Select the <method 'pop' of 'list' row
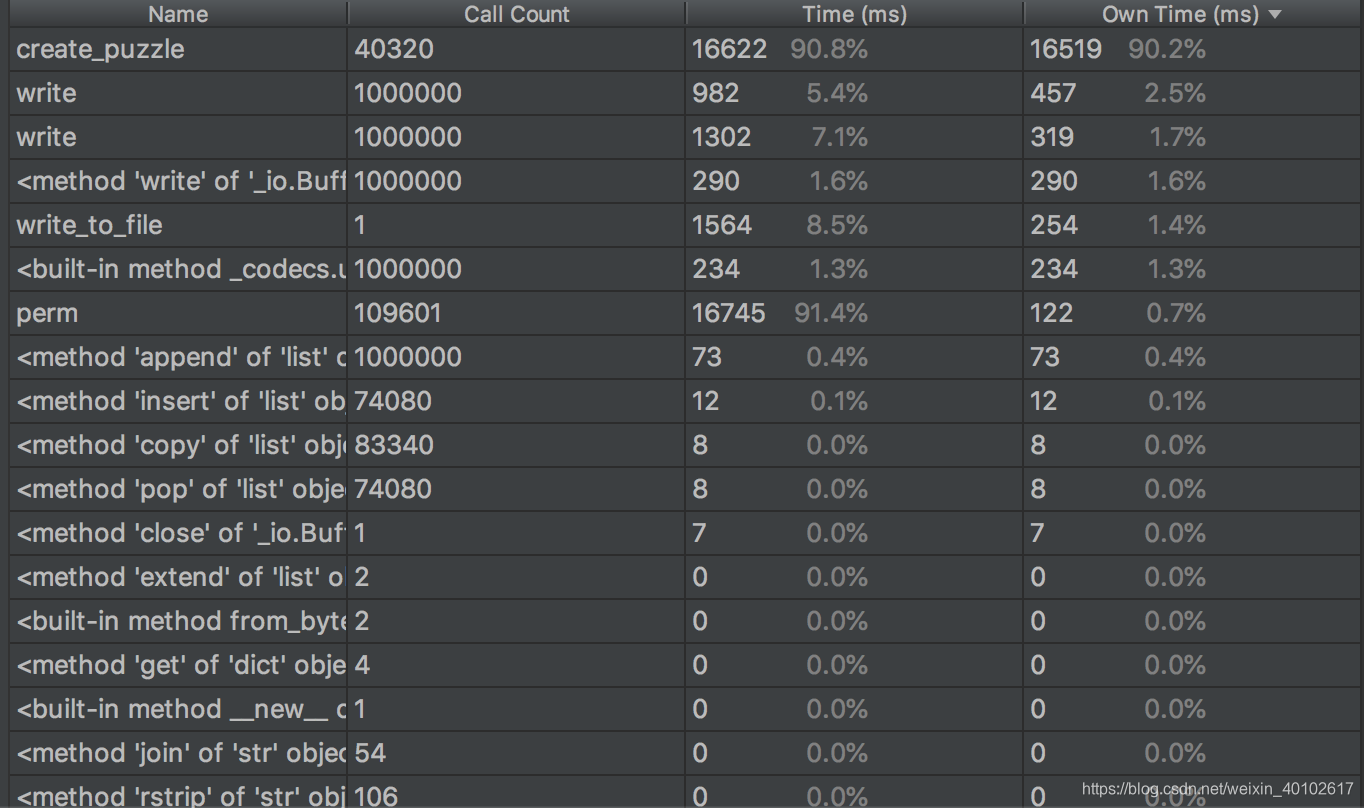 tap(685, 489)
